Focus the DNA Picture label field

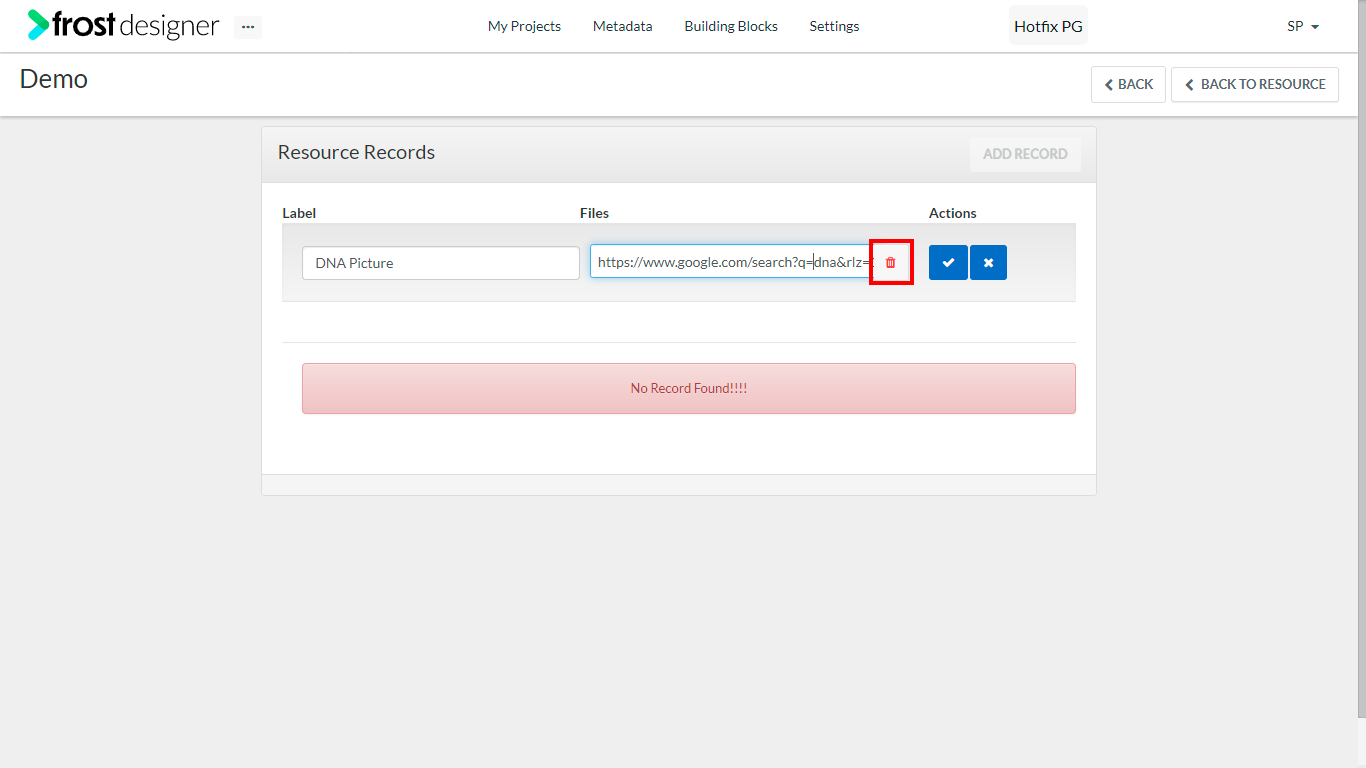(440, 263)
